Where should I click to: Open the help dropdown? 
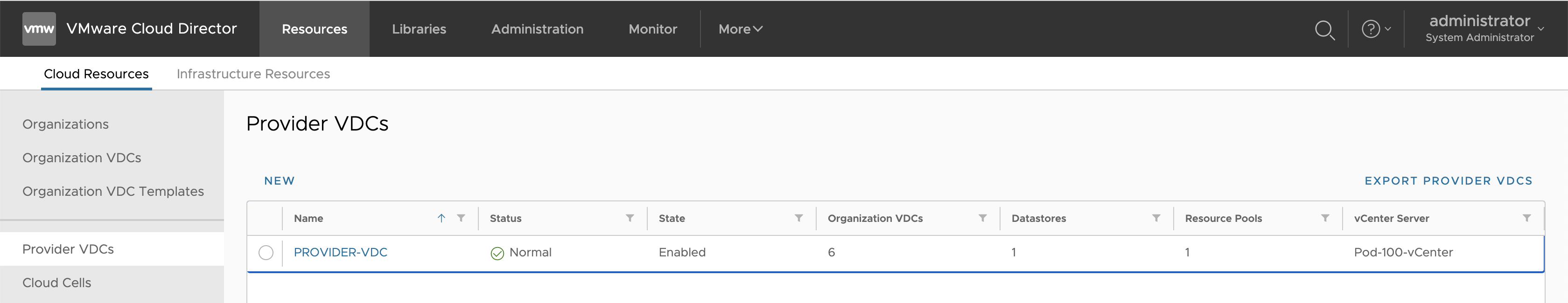1376,29
